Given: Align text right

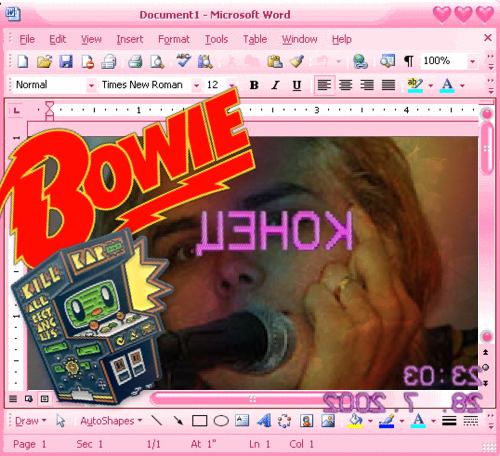Looking at the screenshot, I should [x=367, y=85].
